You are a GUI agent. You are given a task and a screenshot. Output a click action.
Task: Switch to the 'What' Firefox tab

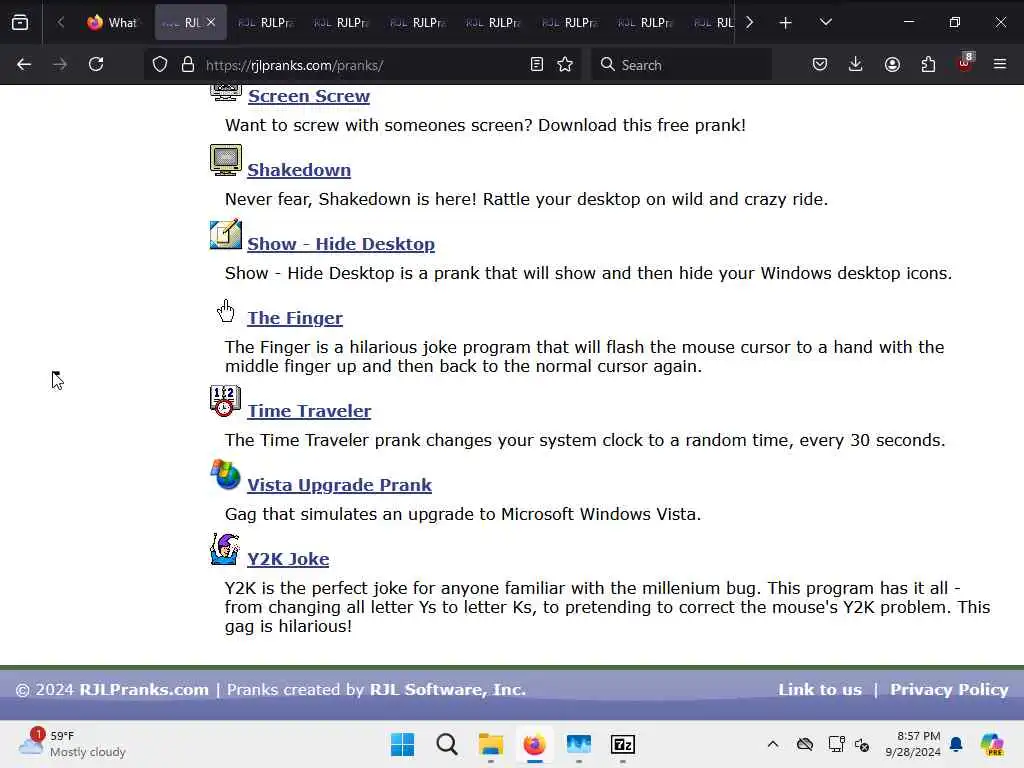point(112,23)
